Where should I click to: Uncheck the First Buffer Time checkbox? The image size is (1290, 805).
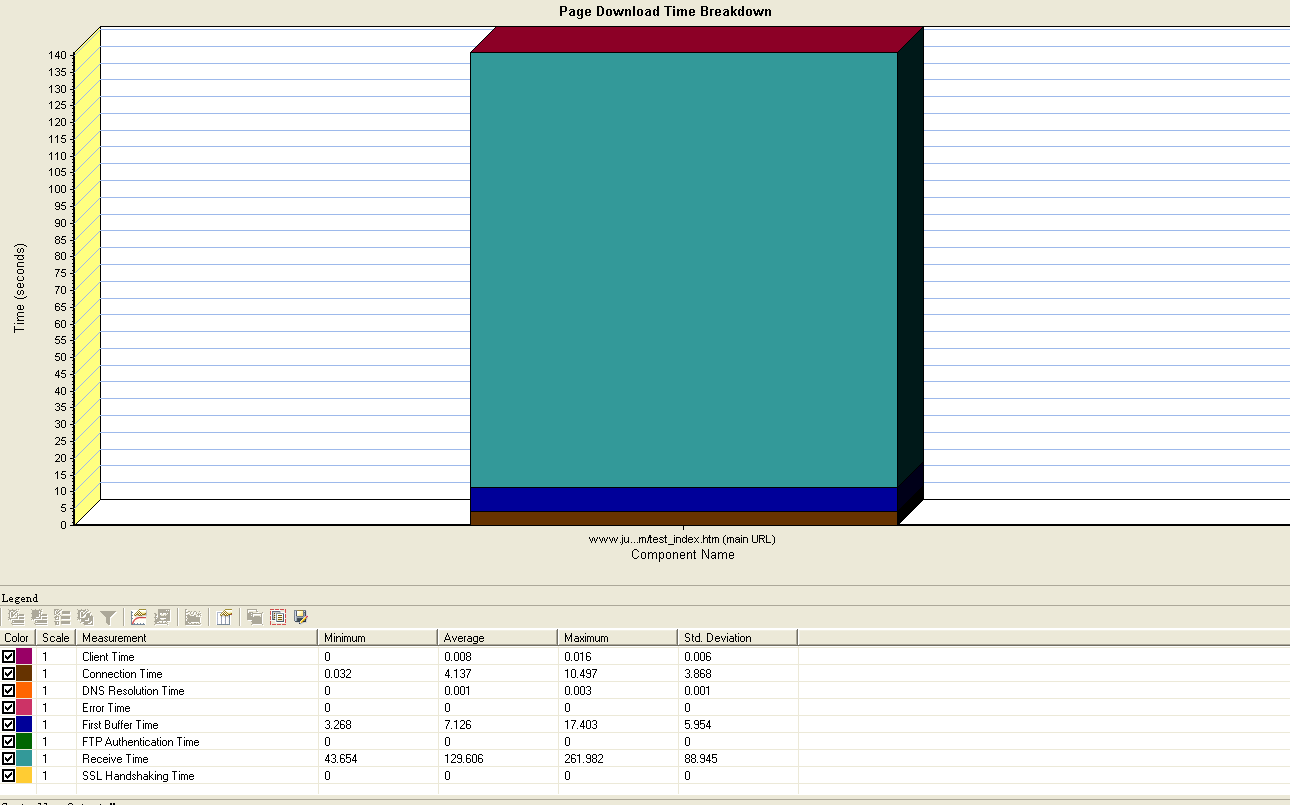[x=9, y=724]
